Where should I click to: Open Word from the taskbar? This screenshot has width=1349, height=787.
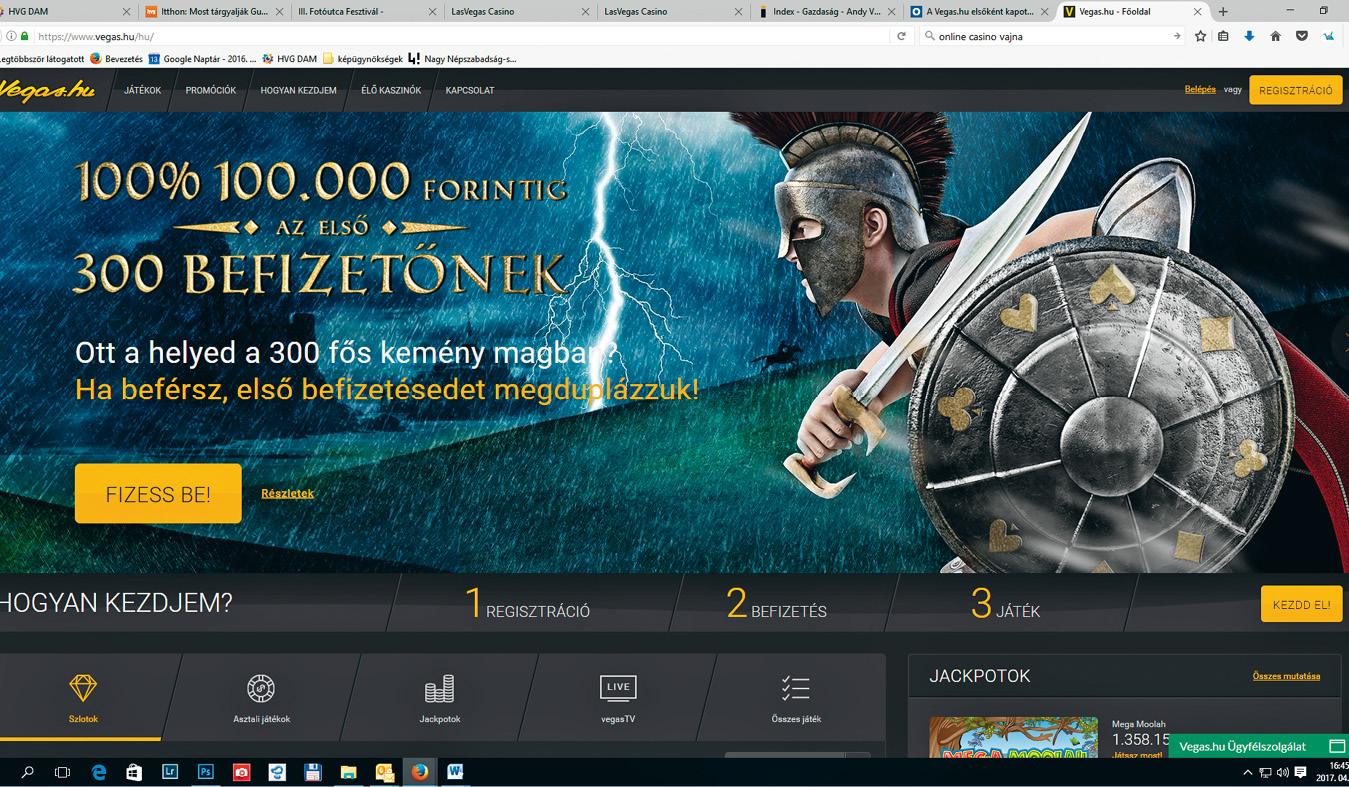point(455,772)
